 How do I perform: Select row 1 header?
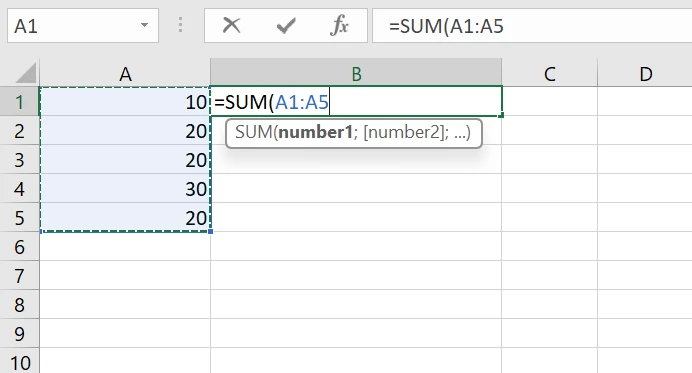coord(19,102)
